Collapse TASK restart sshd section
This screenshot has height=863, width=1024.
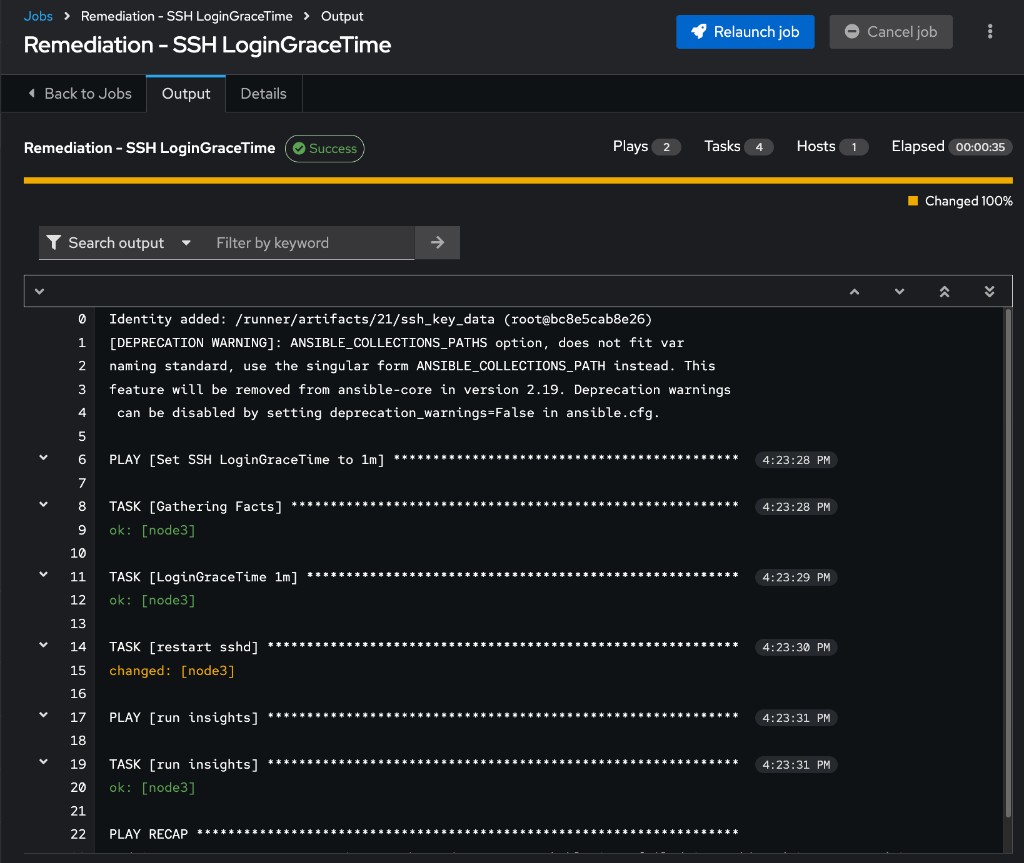point(43,645)
